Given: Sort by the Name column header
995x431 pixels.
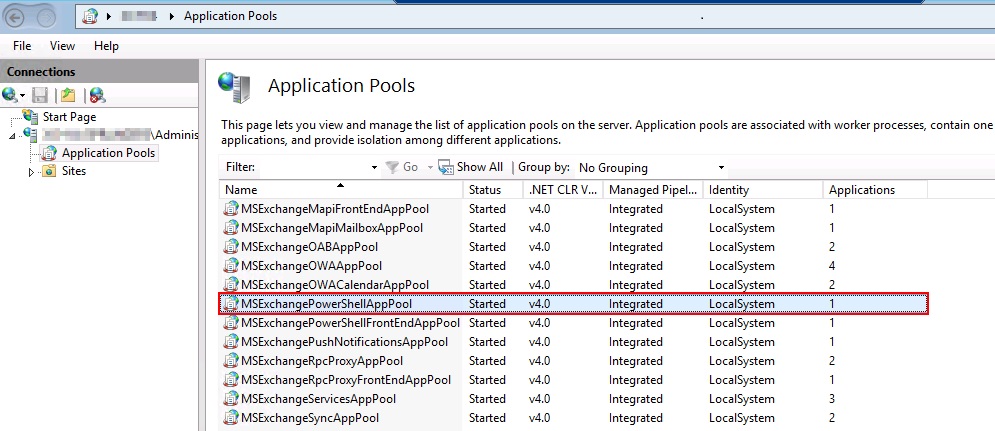Looking at the screenshot, I should [342, 190].
